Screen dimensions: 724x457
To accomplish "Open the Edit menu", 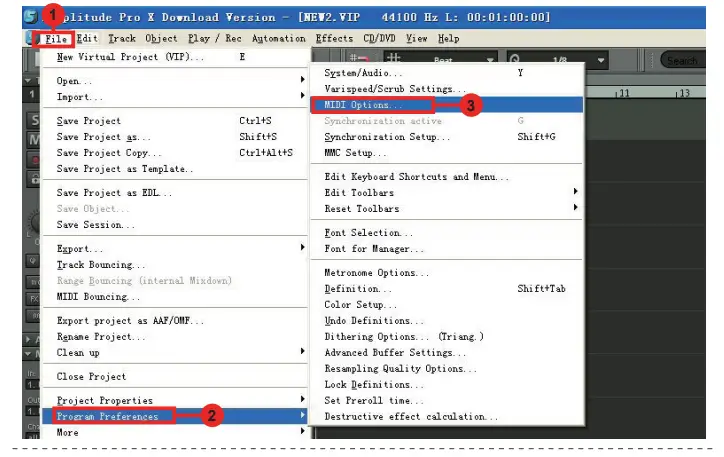I will pos(87,38).
